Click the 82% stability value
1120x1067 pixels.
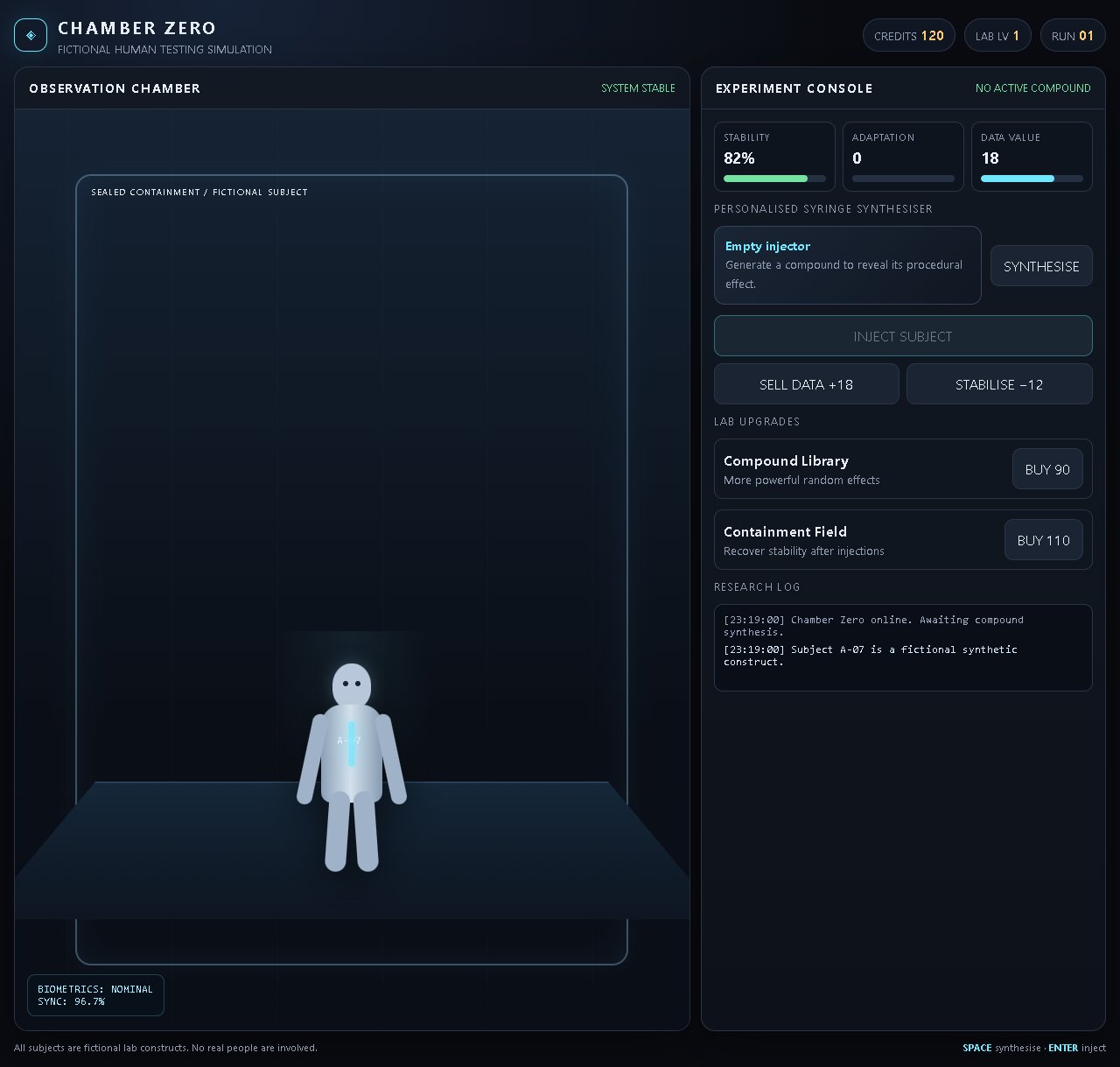tap(739, 158)
